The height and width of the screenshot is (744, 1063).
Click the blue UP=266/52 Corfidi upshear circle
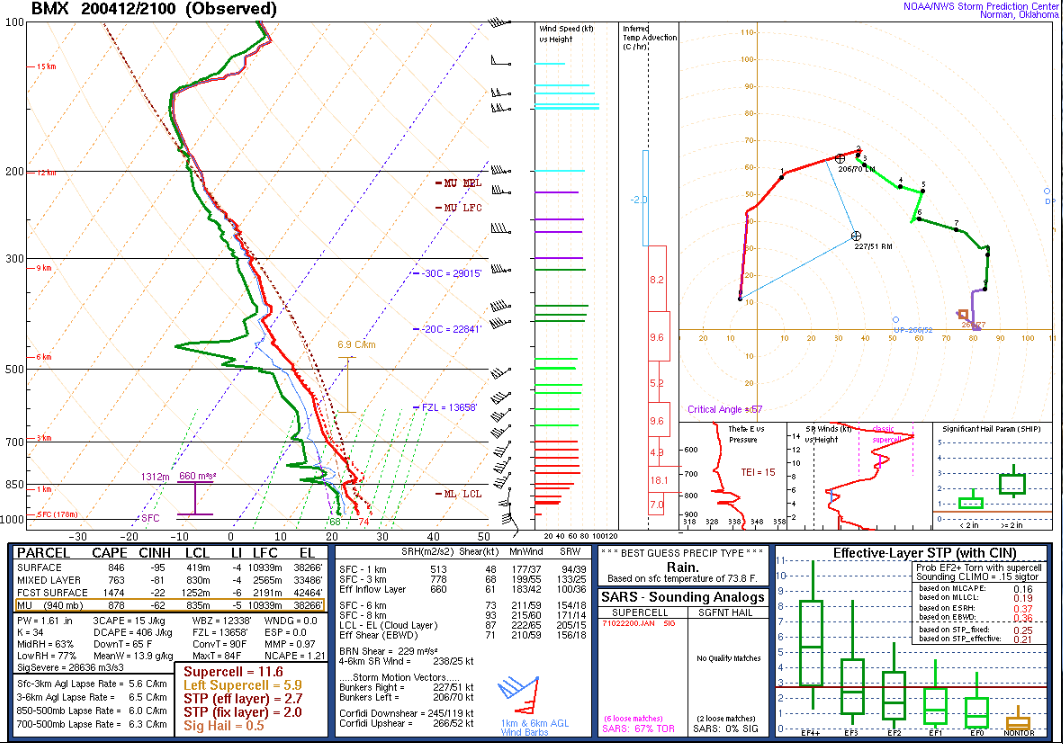coord(896,320)
